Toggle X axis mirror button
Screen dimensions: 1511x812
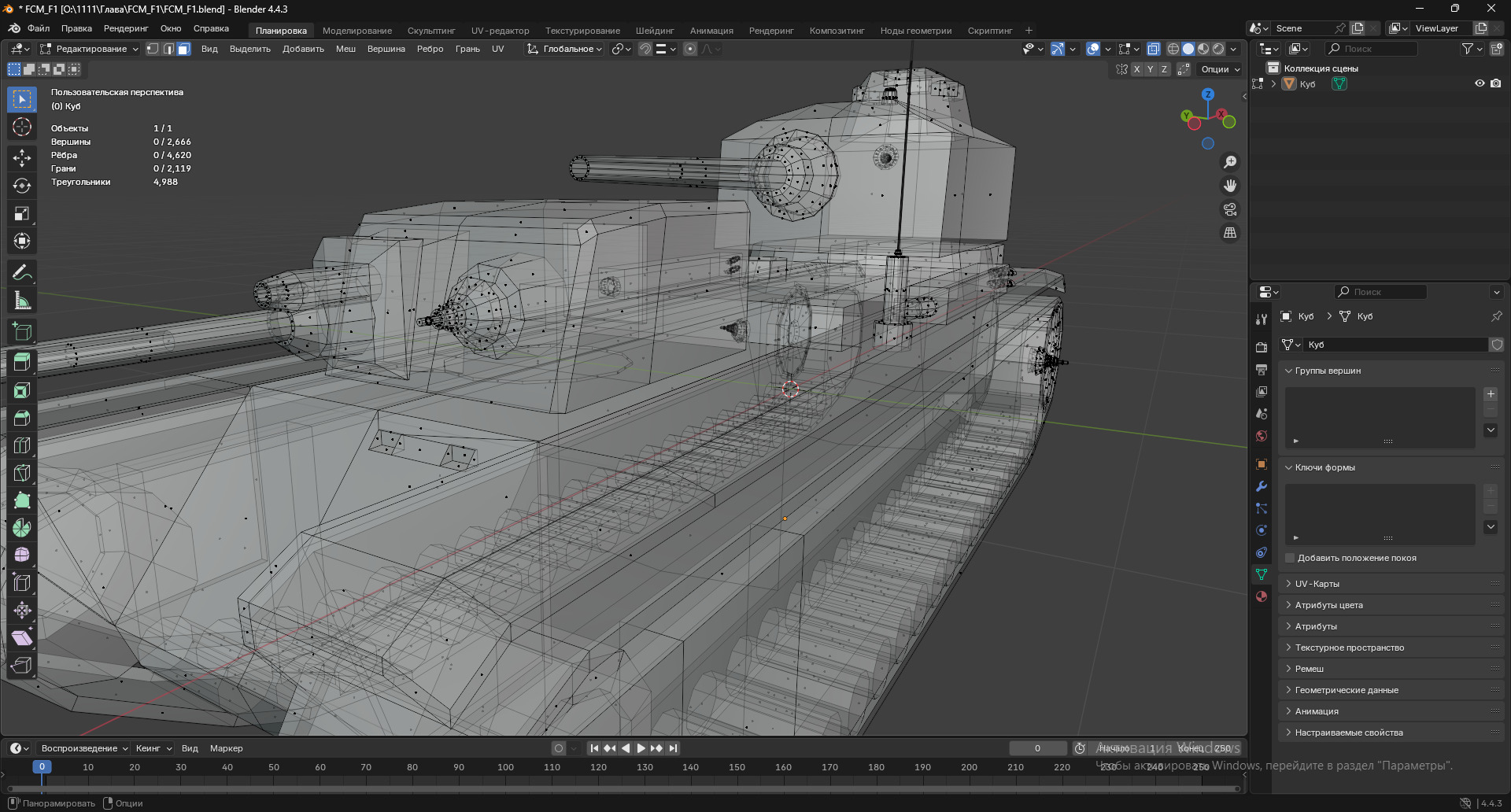[1136, 69]
